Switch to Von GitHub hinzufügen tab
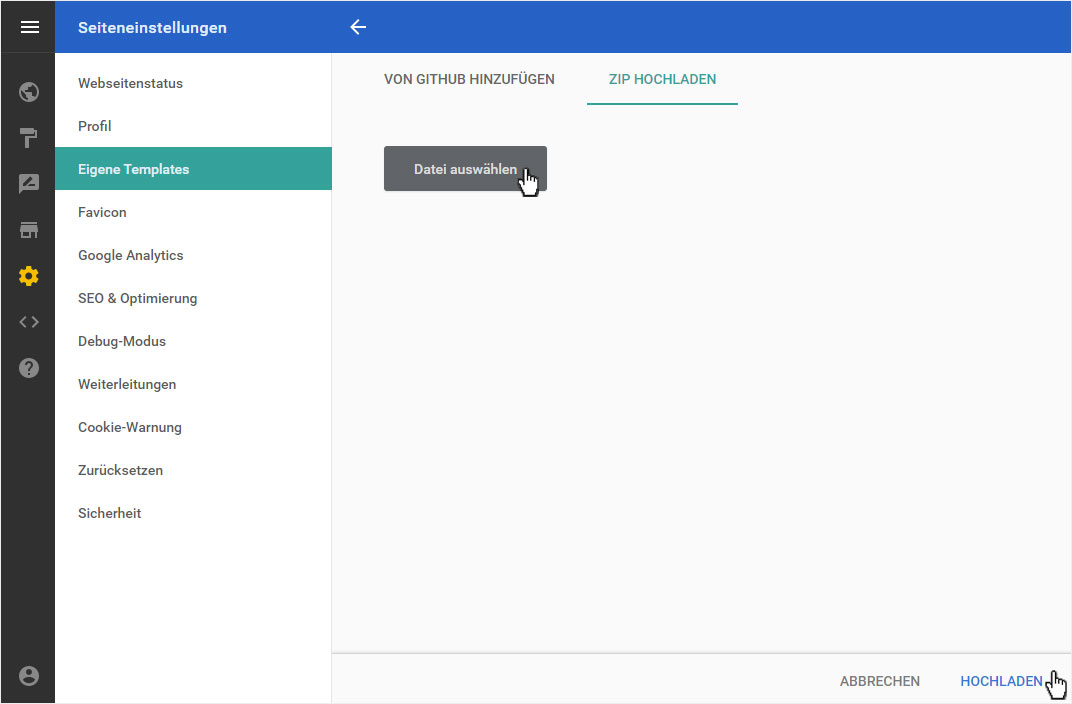The height and width of the screenshot is (704, 1072). [469, 79]
